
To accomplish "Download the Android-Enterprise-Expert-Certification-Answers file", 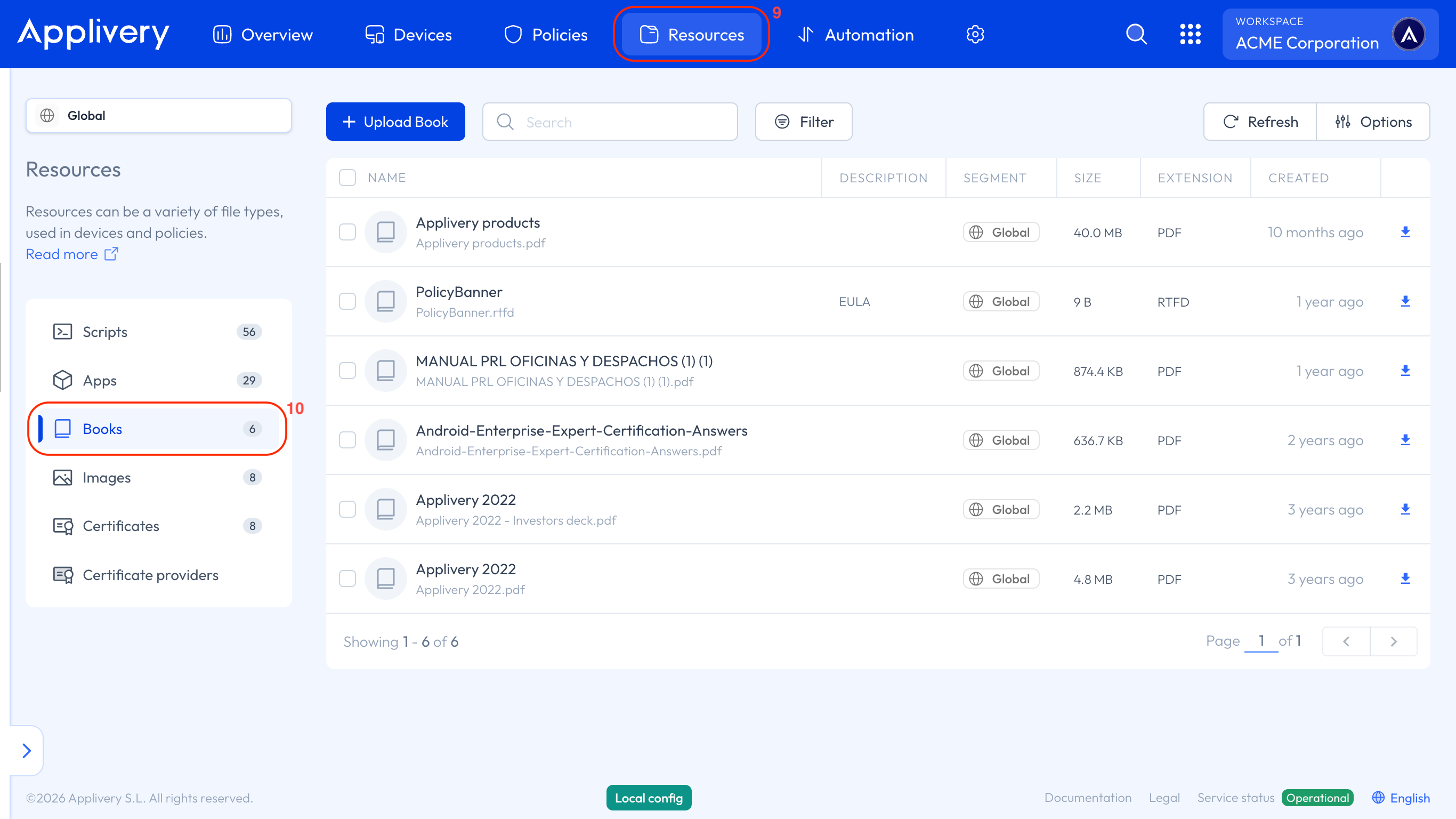I will (x=1405, y=440).
